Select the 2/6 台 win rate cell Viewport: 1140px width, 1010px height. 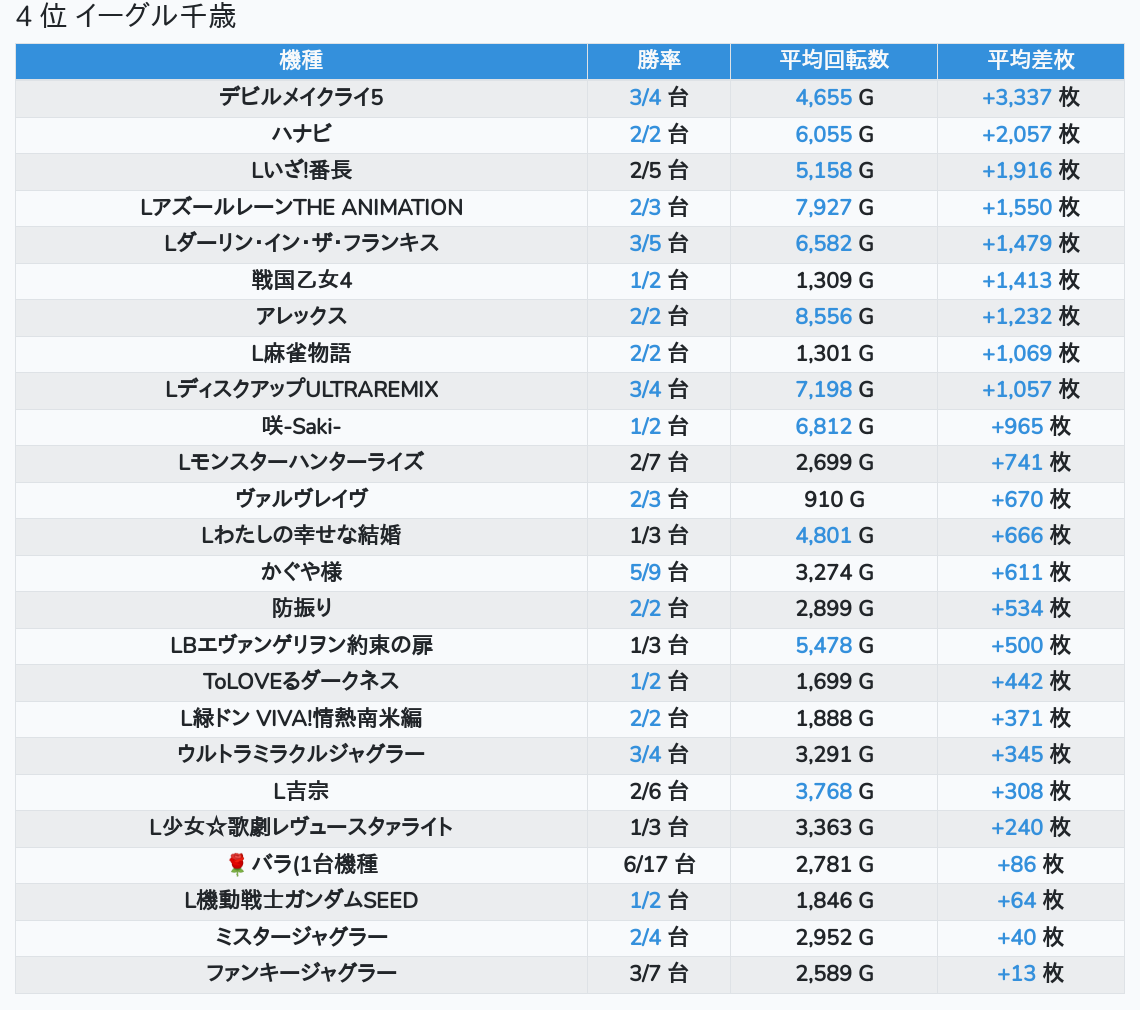[x=659, y=791]
